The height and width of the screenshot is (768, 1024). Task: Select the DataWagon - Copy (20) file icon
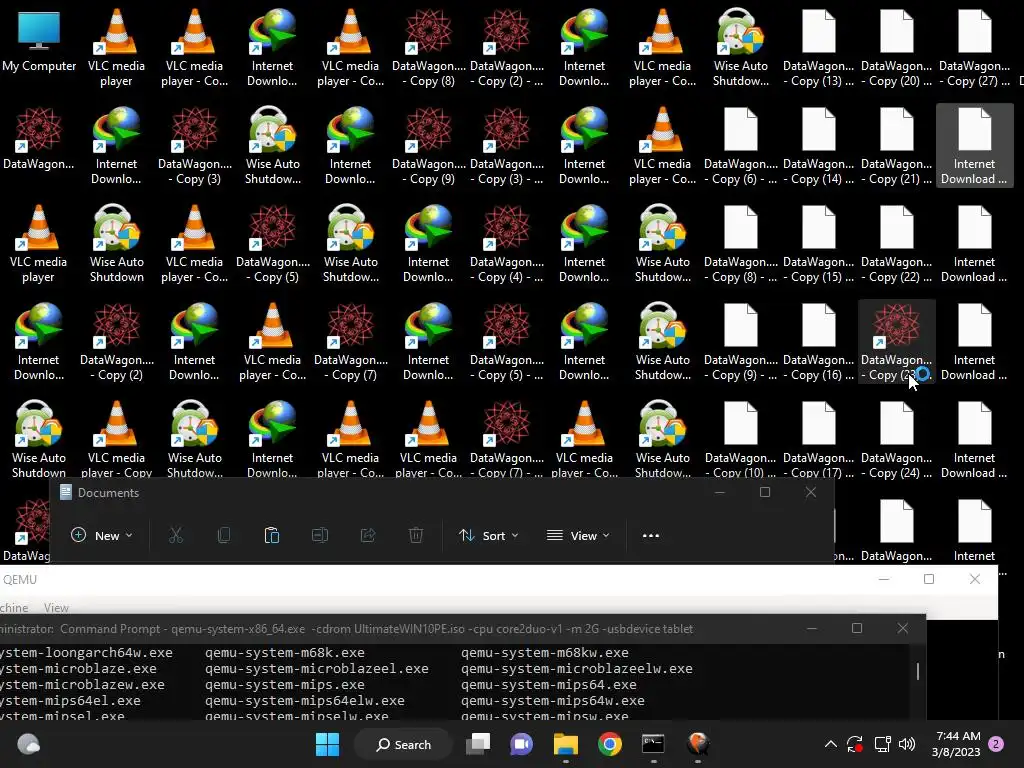click(897, 49)
